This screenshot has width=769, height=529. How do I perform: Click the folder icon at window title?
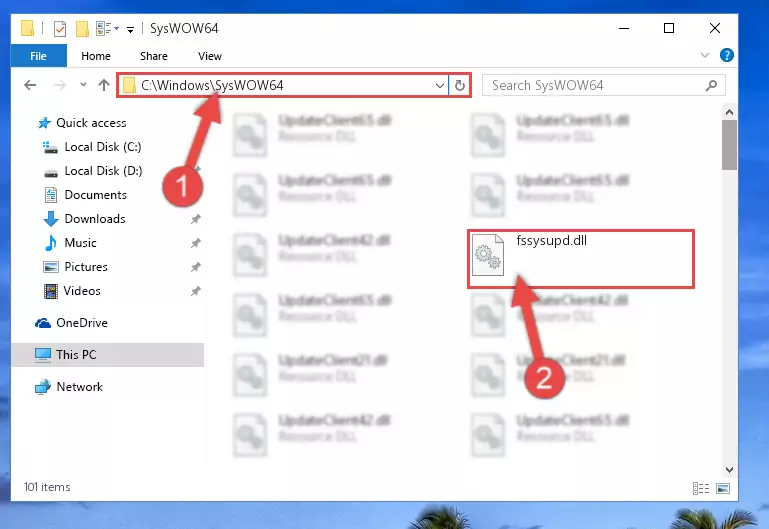click(x=27, y=28)
